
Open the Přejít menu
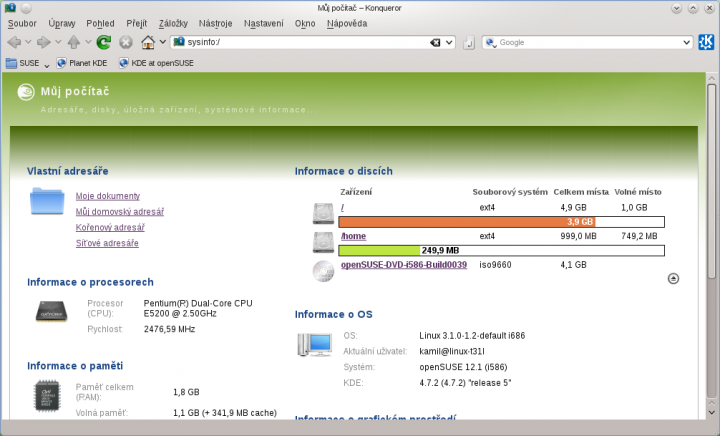tap(136, 23)
